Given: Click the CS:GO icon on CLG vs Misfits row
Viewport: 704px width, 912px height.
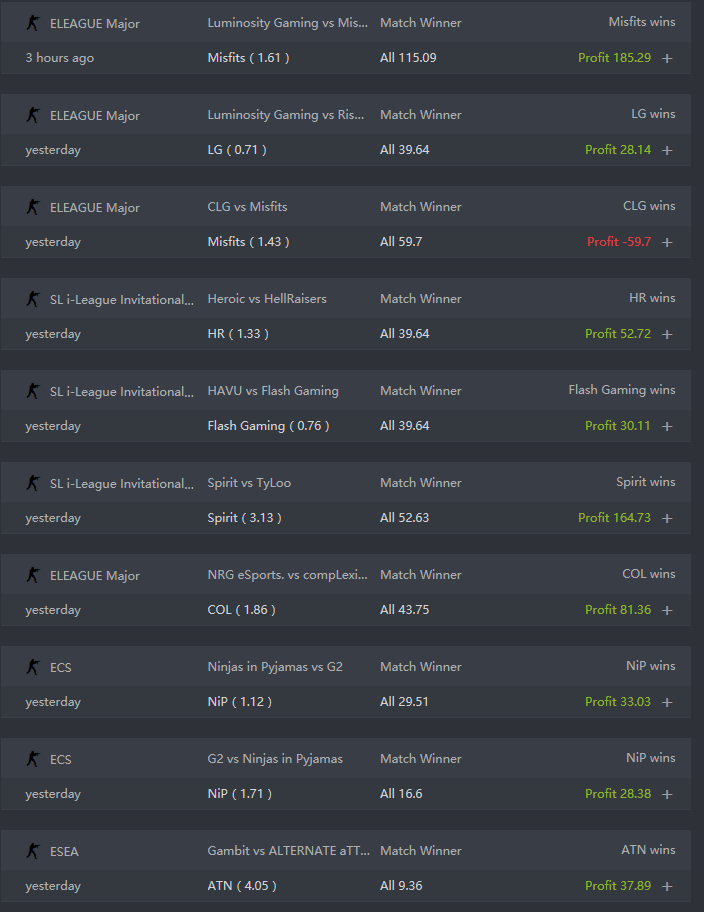Looking at the screenshot, I should point(33,206).
